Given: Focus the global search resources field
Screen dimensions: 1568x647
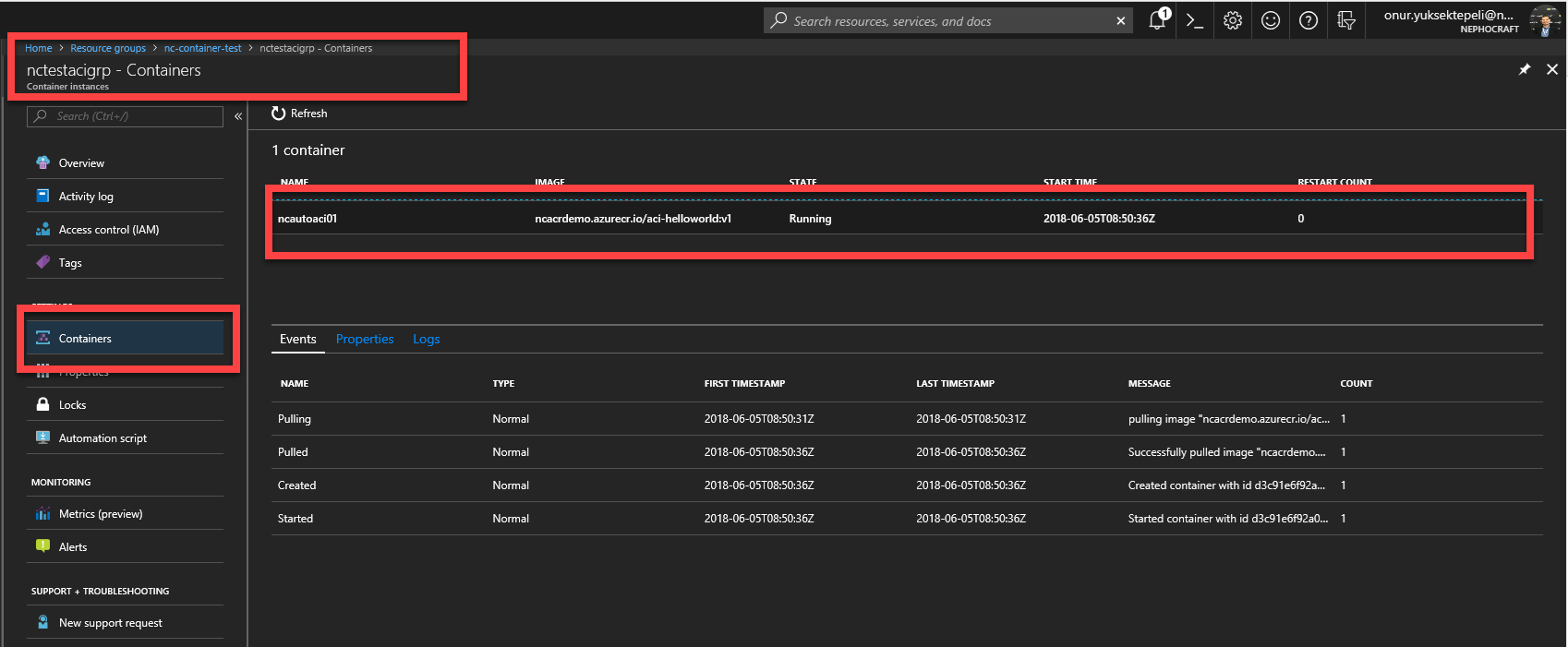Looking at the screenshot, I should [948, 20].
